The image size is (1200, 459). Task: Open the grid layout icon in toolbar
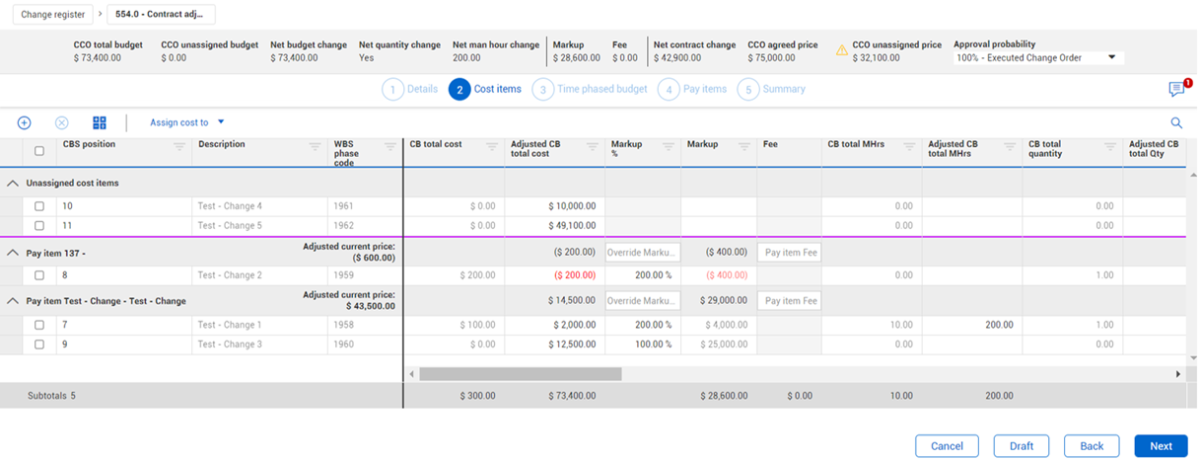point(99,123)
